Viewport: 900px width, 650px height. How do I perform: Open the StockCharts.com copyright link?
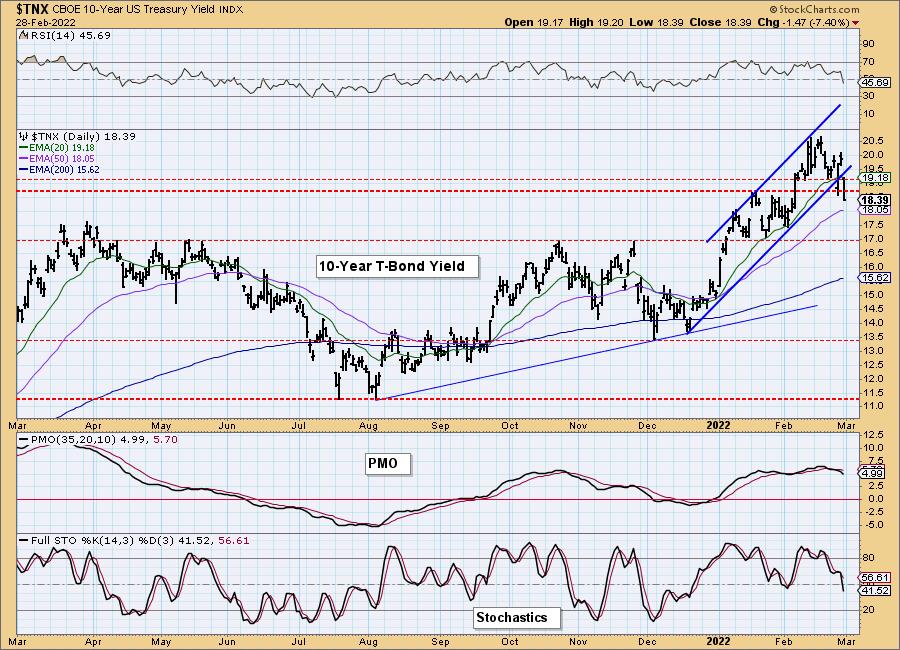[x=814, y=9]
